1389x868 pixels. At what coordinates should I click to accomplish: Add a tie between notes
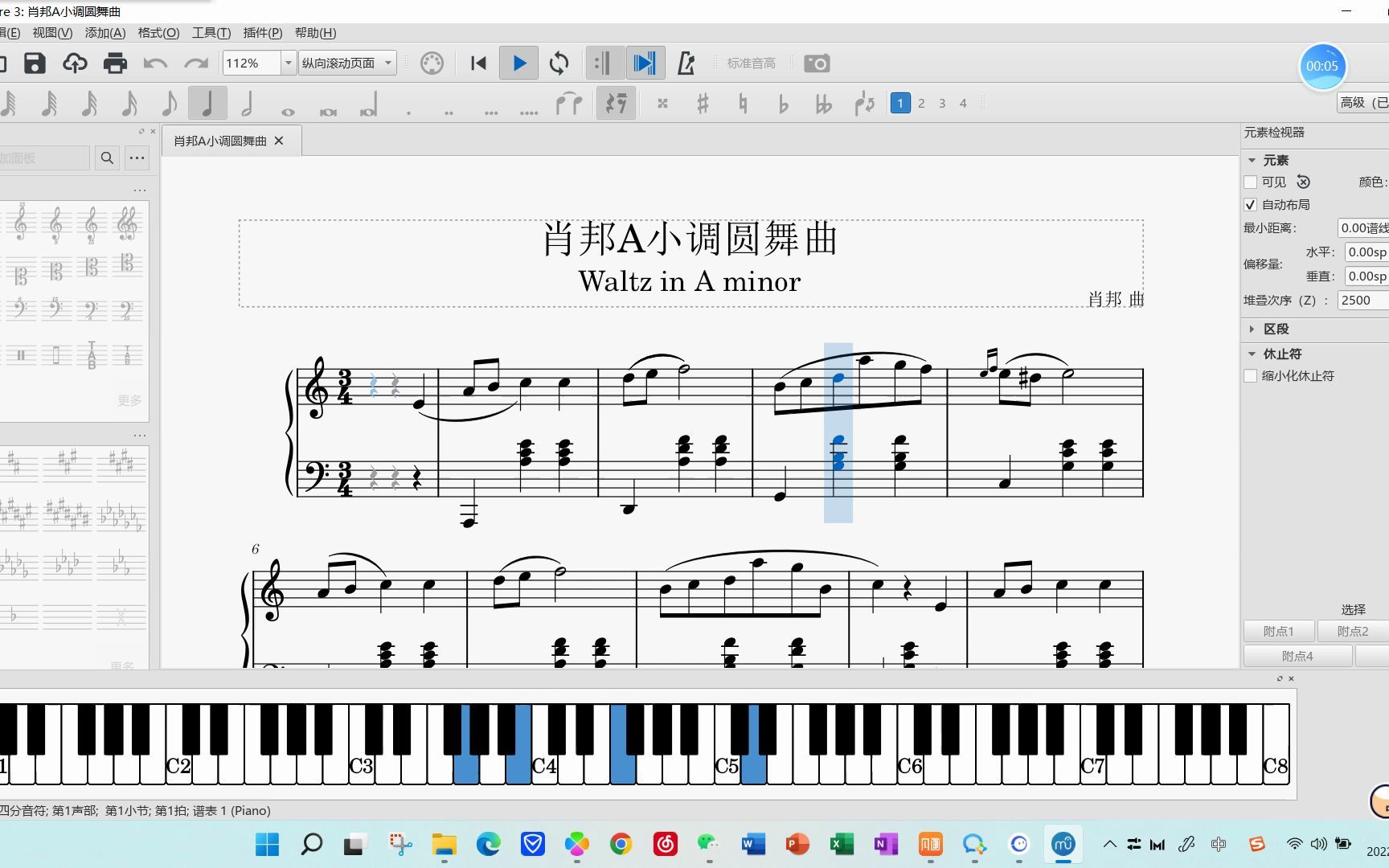[x=569, y=104]
